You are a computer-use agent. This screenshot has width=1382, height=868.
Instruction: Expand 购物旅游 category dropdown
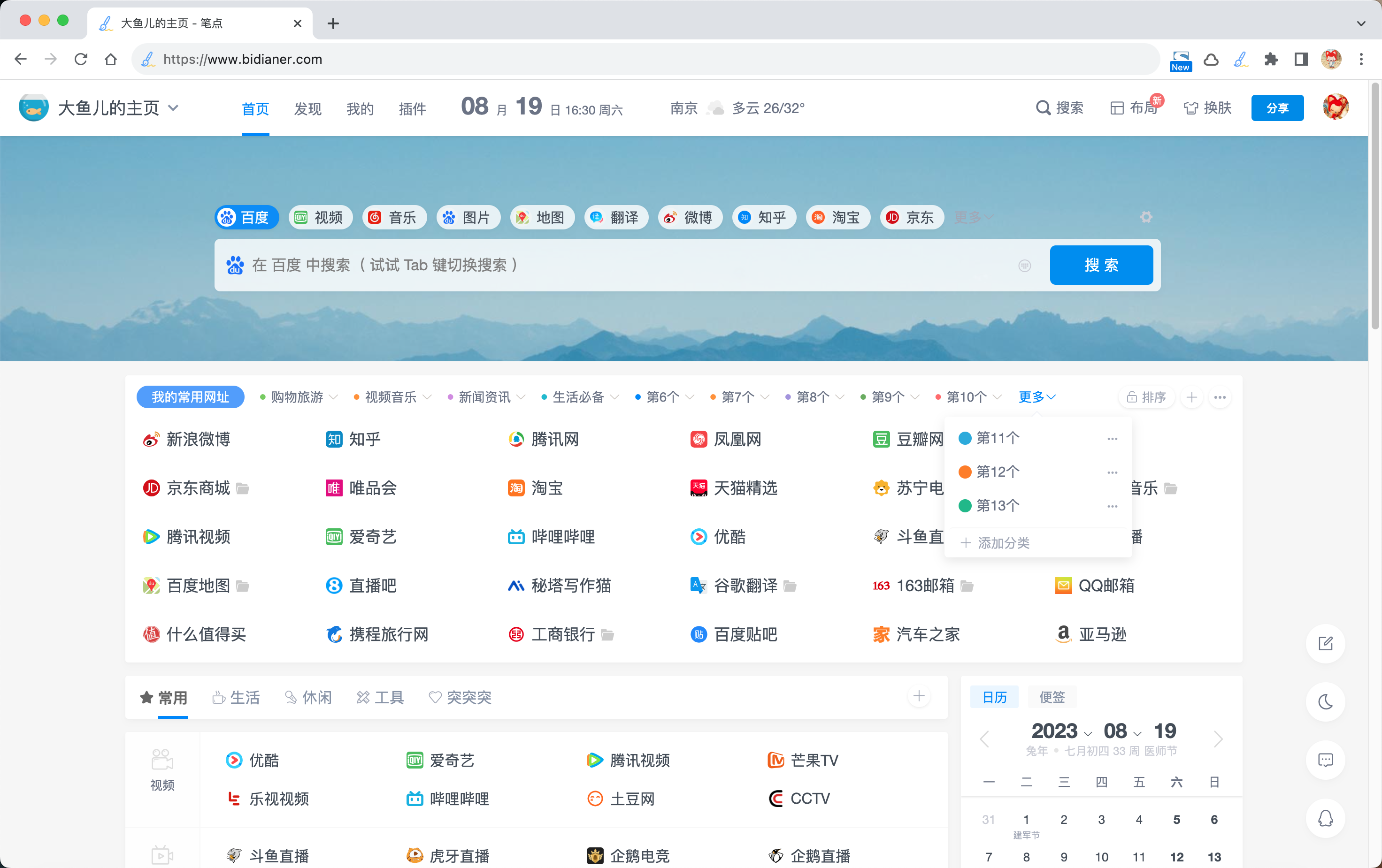pos(333,397)
